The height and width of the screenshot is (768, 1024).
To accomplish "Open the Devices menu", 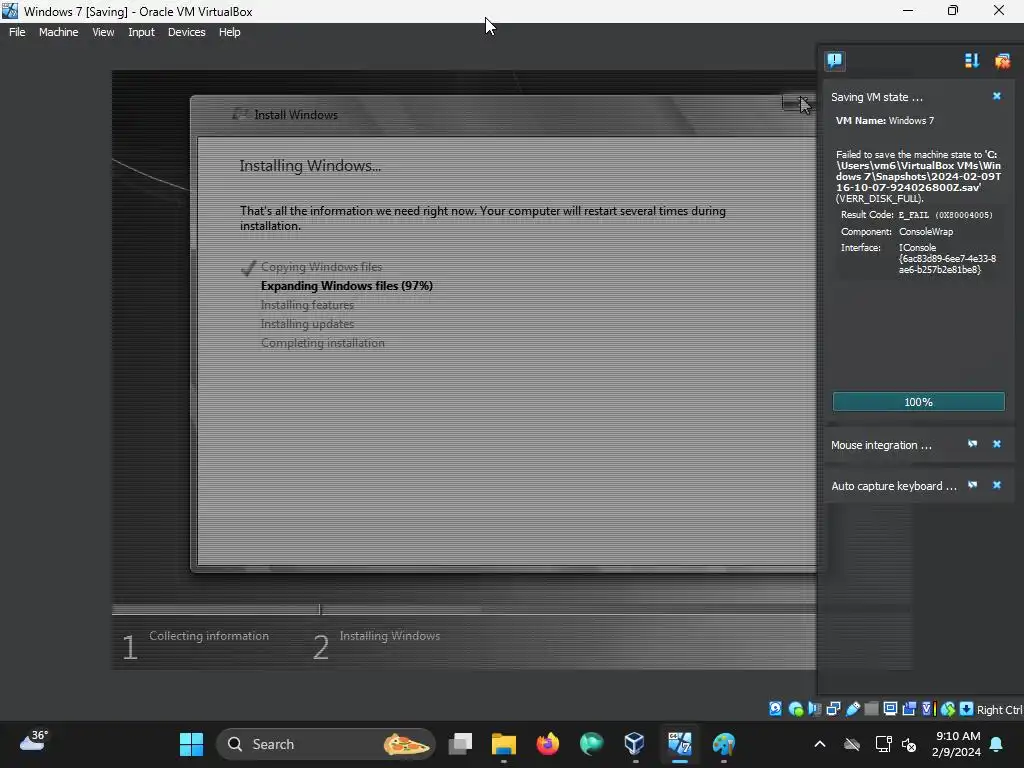I will point(186,32).
